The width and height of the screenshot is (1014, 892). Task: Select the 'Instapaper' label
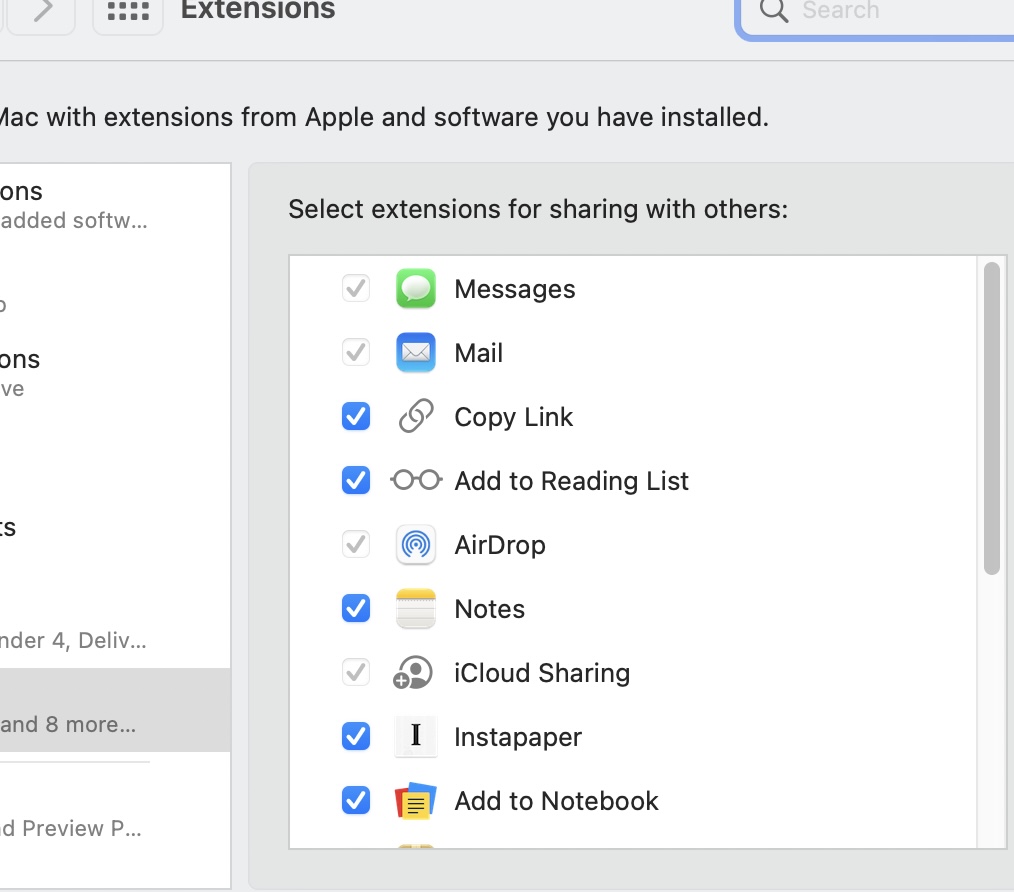coord(518,737)
